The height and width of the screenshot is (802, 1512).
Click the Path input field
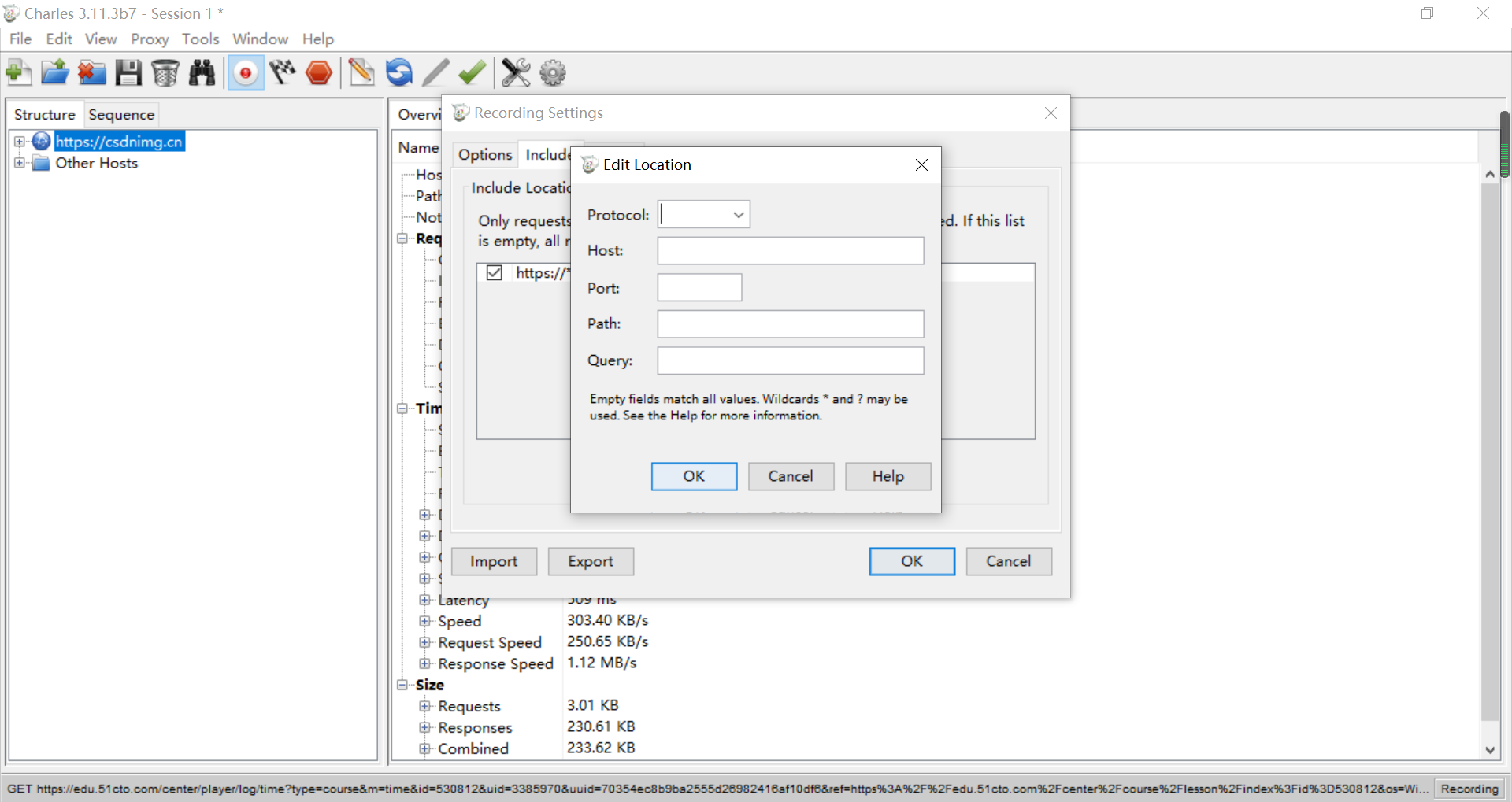[x=791, y=323]
